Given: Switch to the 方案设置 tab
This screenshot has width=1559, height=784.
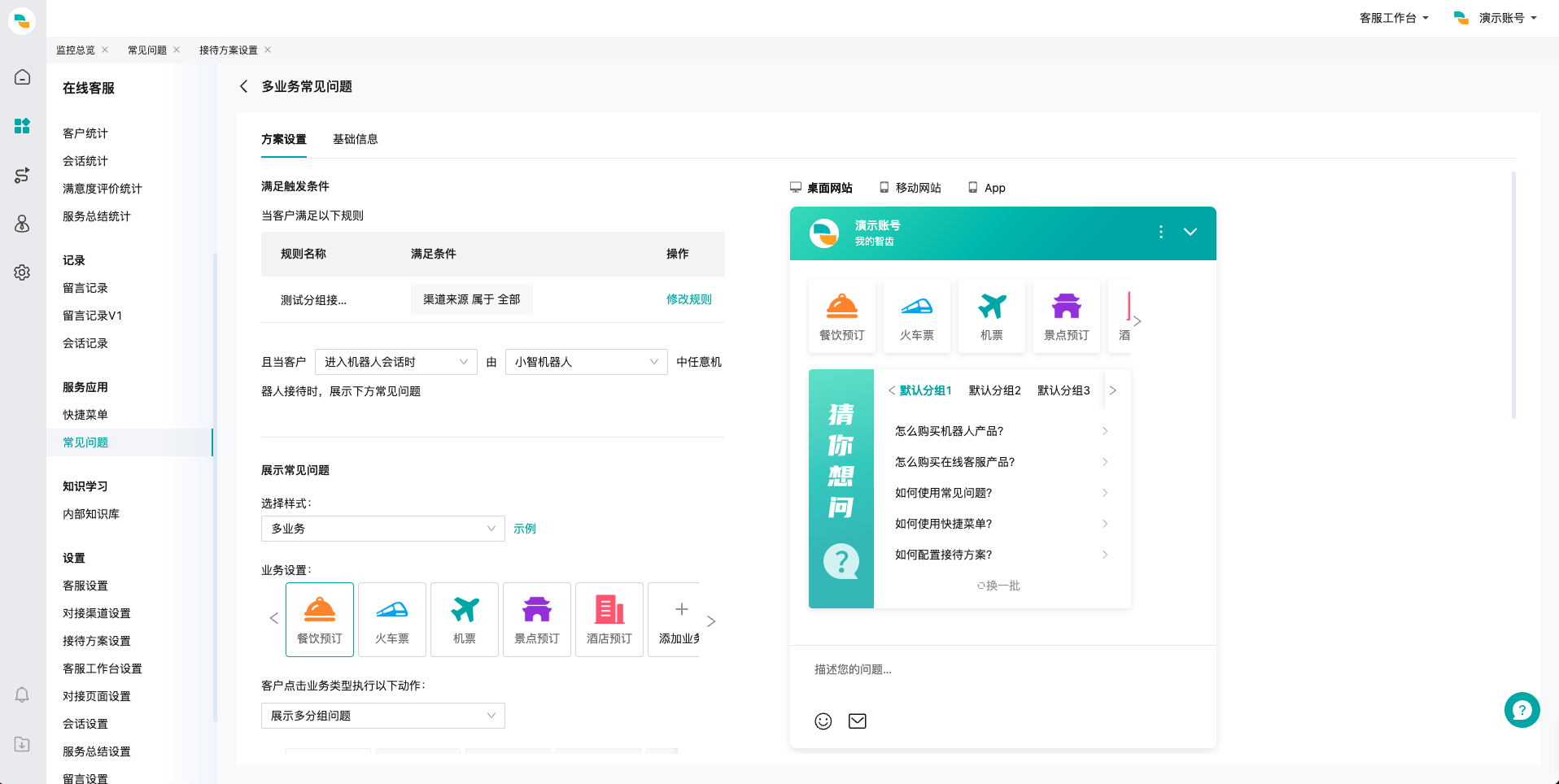Looking at the screenshot, I should (284, 139).
